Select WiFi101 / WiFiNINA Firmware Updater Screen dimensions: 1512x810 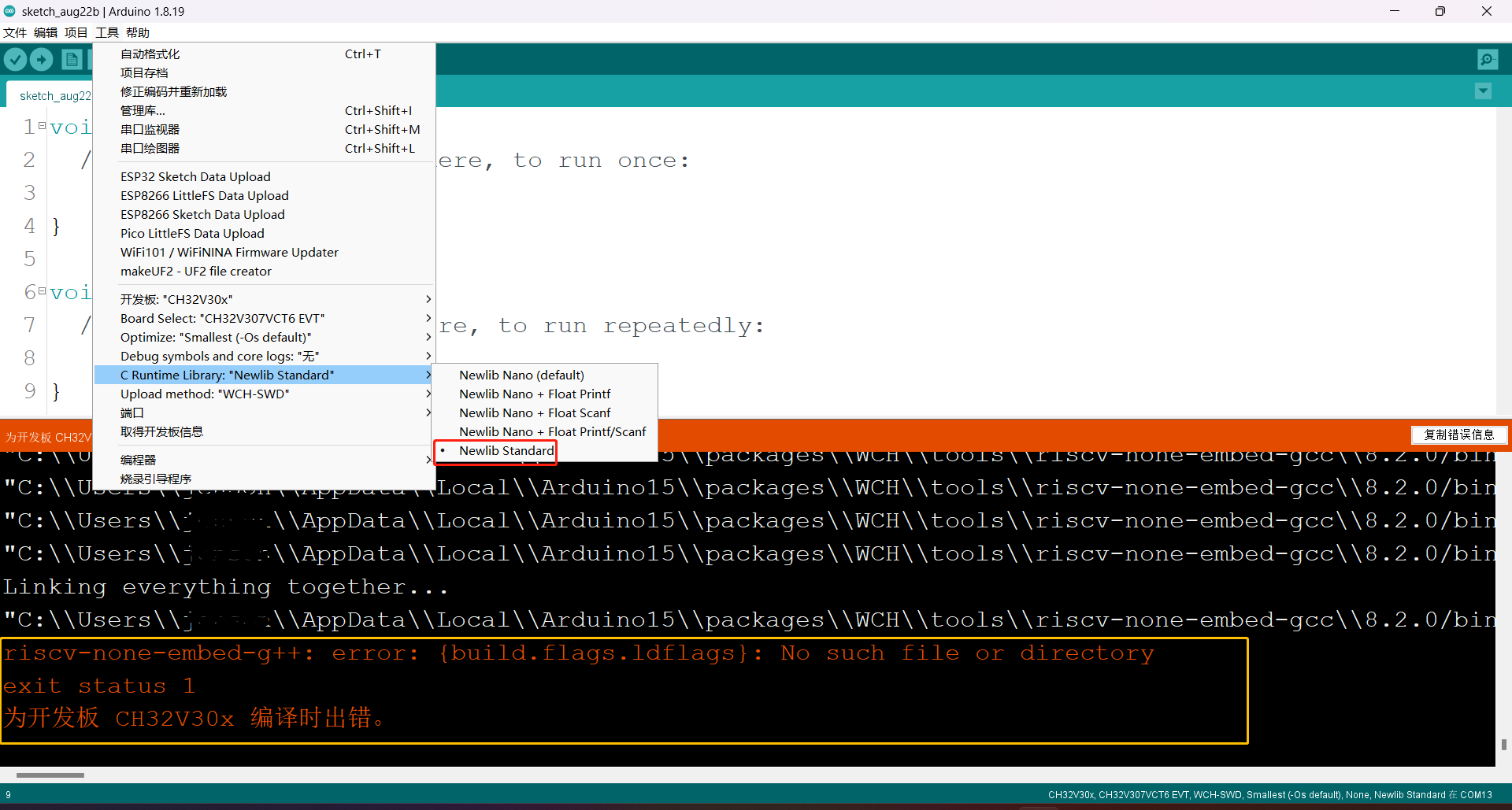229,252
